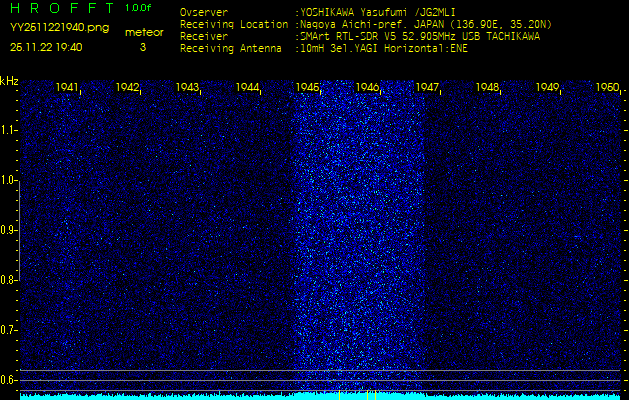Click the 1949 time axis label
The height and width of the screenshot is (400, 629).
pyautogui.click(x=547, y=87)
